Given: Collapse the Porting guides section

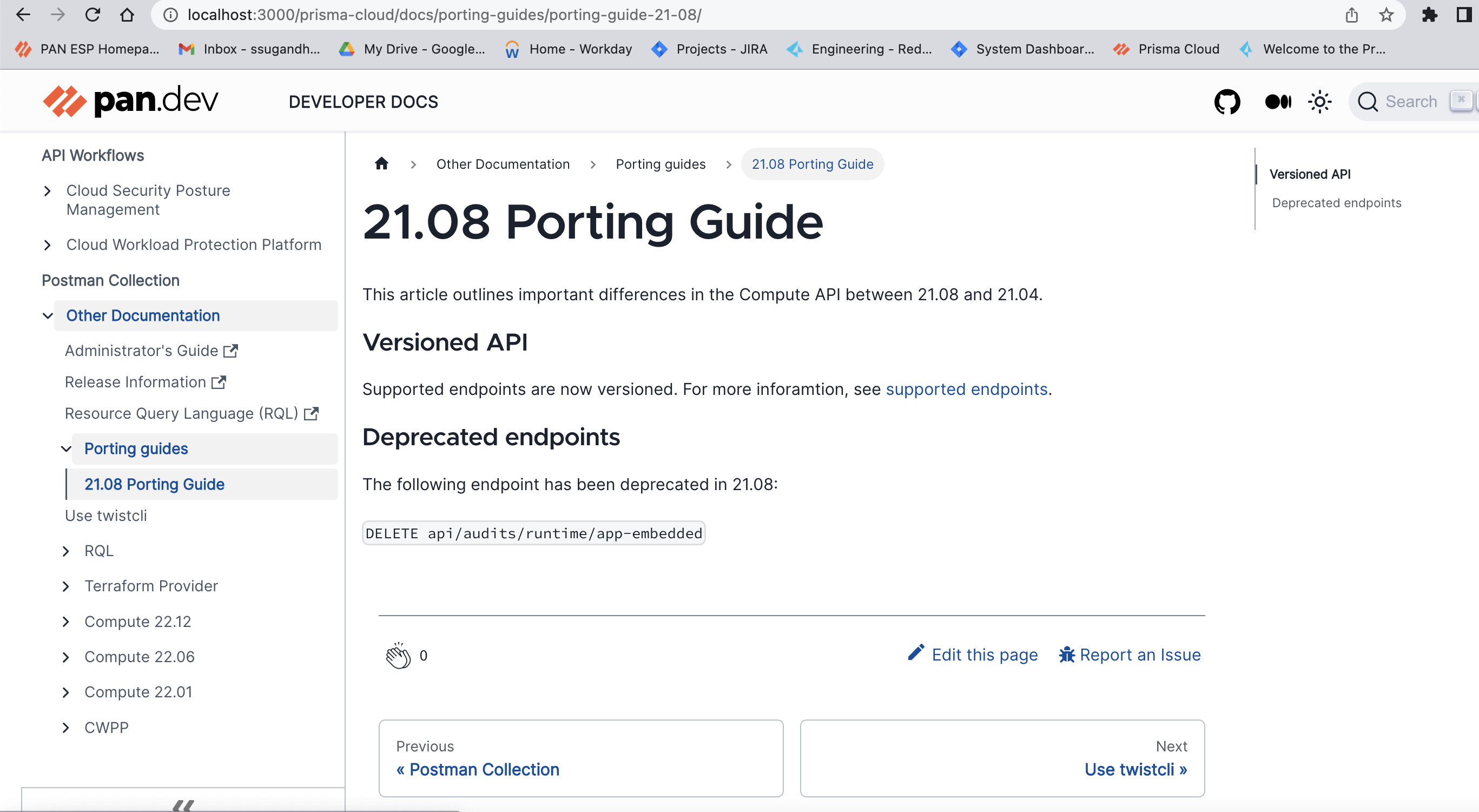Looking at the screenshot, I should click(x=66, y=449).
